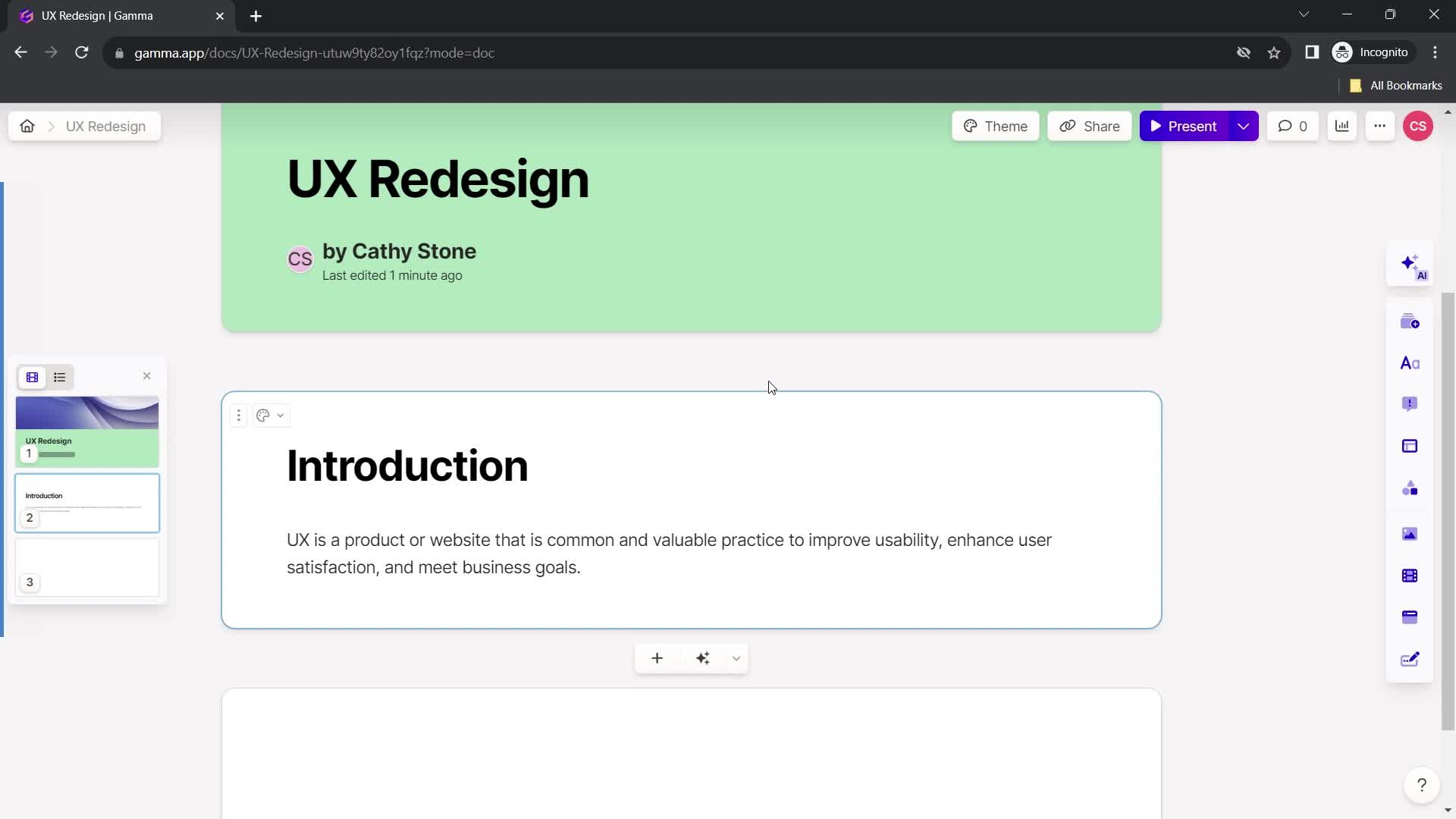The image size is (1456, 819).
Task: Open Share dialog
Action: pyautogui.click(x=1091, y=125)
